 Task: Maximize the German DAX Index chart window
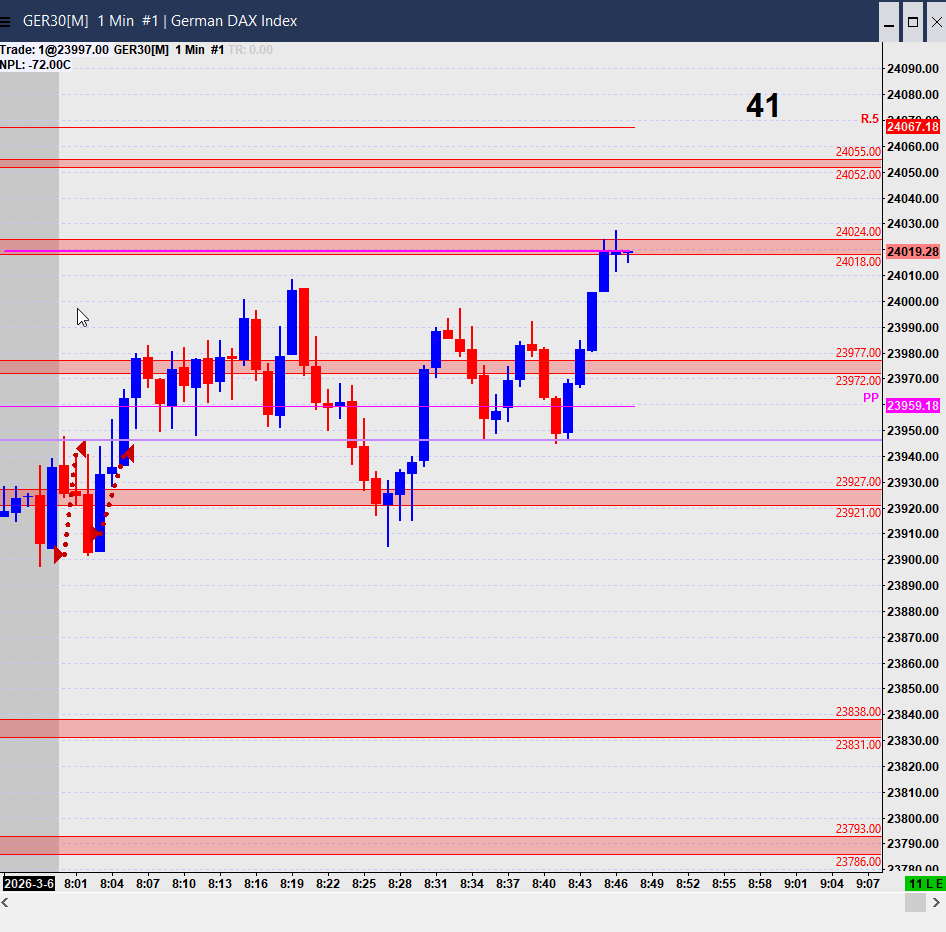tap(913, 22)
